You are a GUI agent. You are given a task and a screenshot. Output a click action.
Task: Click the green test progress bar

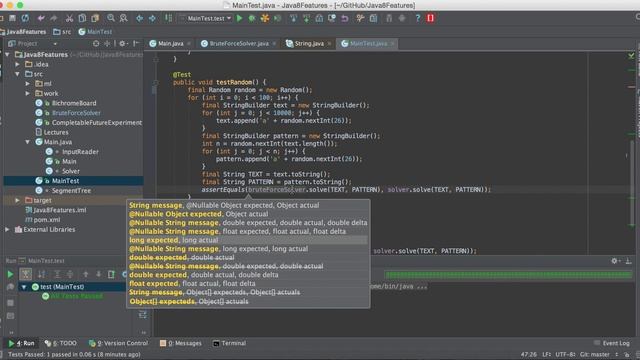509,275
